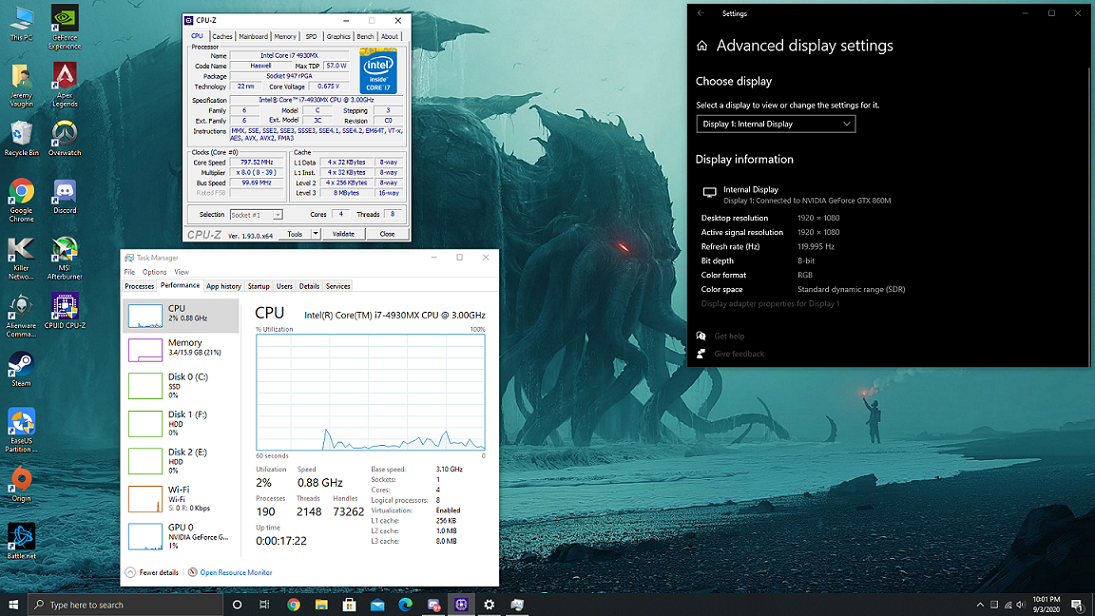Open Killer Network desktop shortcut
The width and height of the screenshot is (1095, 616).
click(x=21, y=258)
